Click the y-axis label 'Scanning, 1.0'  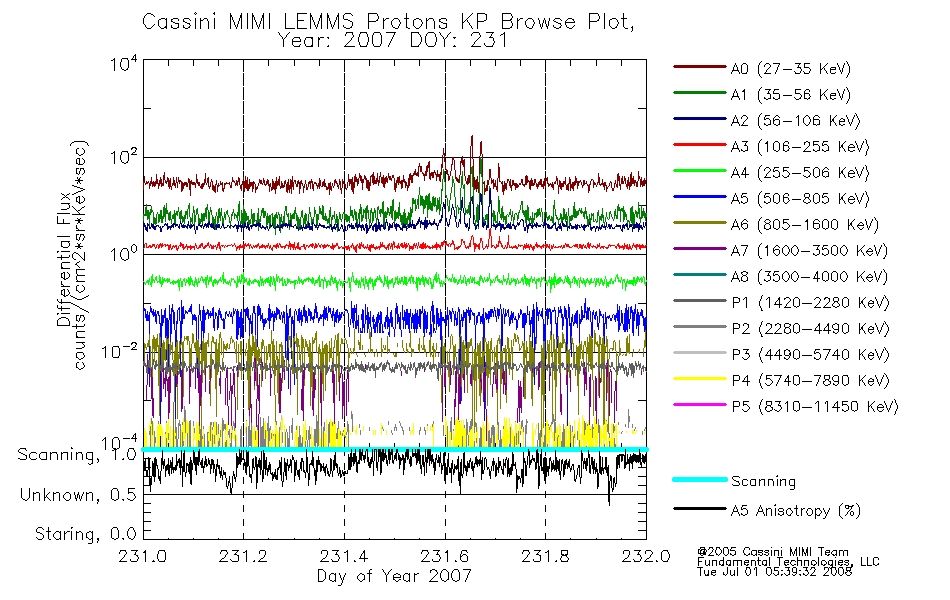click(x=77, y=455)
